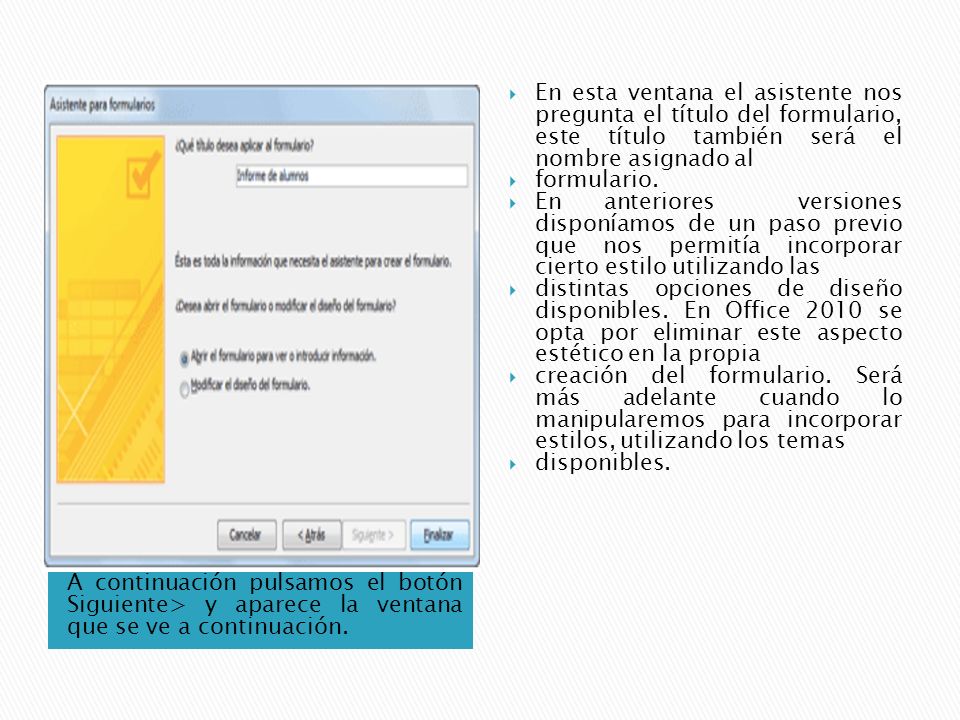
Task: Go back with the < Atrás button
Action: [x=312, y=535]
